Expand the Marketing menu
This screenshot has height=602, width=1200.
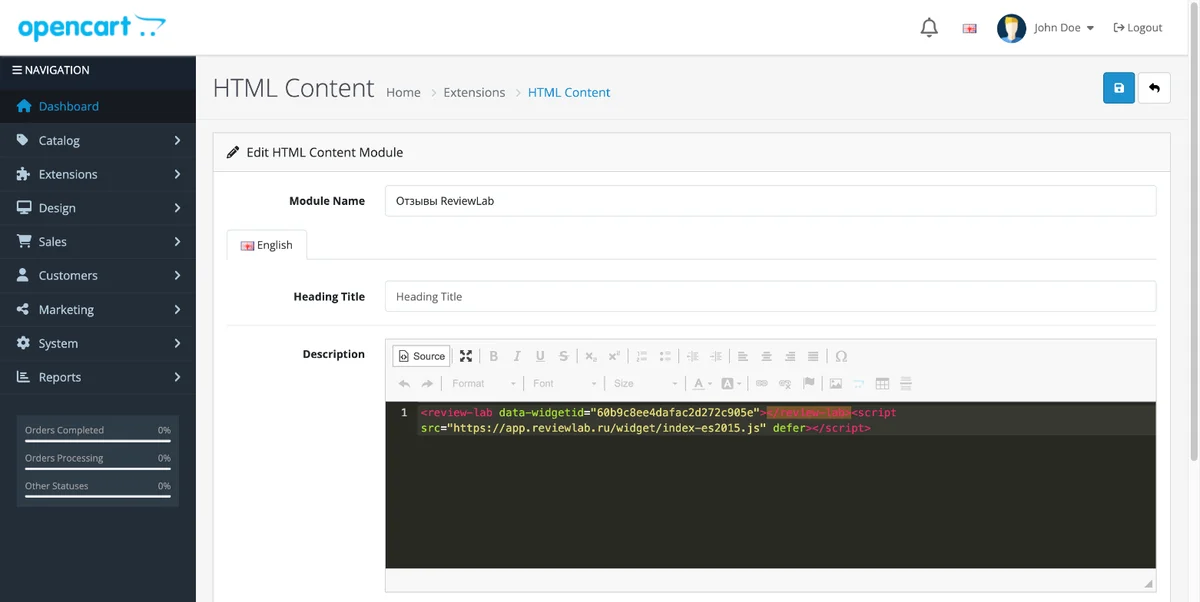[98, 309]
